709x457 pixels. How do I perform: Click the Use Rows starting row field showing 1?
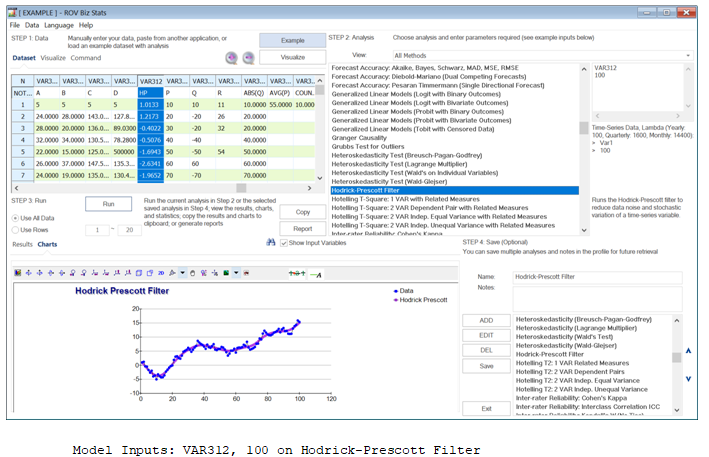tap(97, 230)
